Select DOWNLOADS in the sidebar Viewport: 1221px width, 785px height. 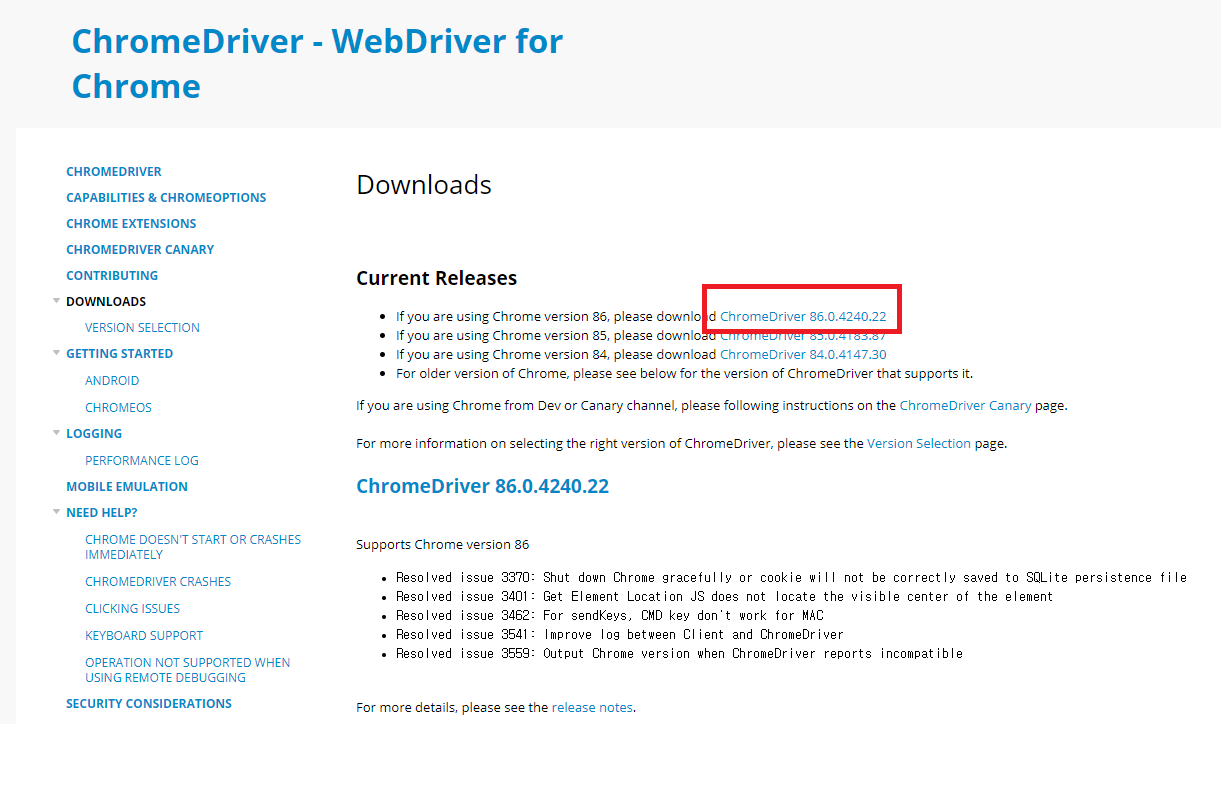pos(106,302)
